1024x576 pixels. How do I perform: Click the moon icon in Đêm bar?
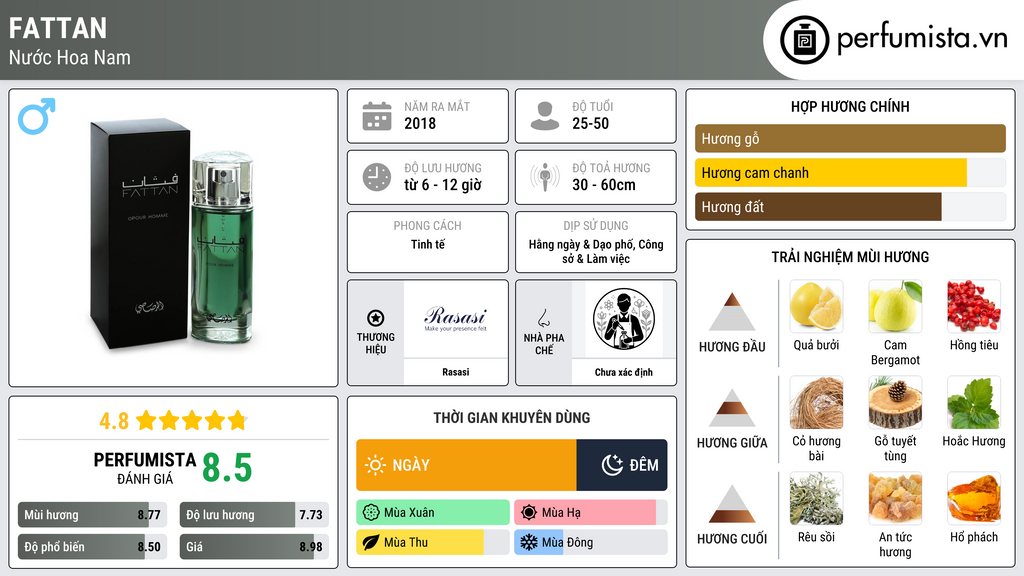(612, 465)
